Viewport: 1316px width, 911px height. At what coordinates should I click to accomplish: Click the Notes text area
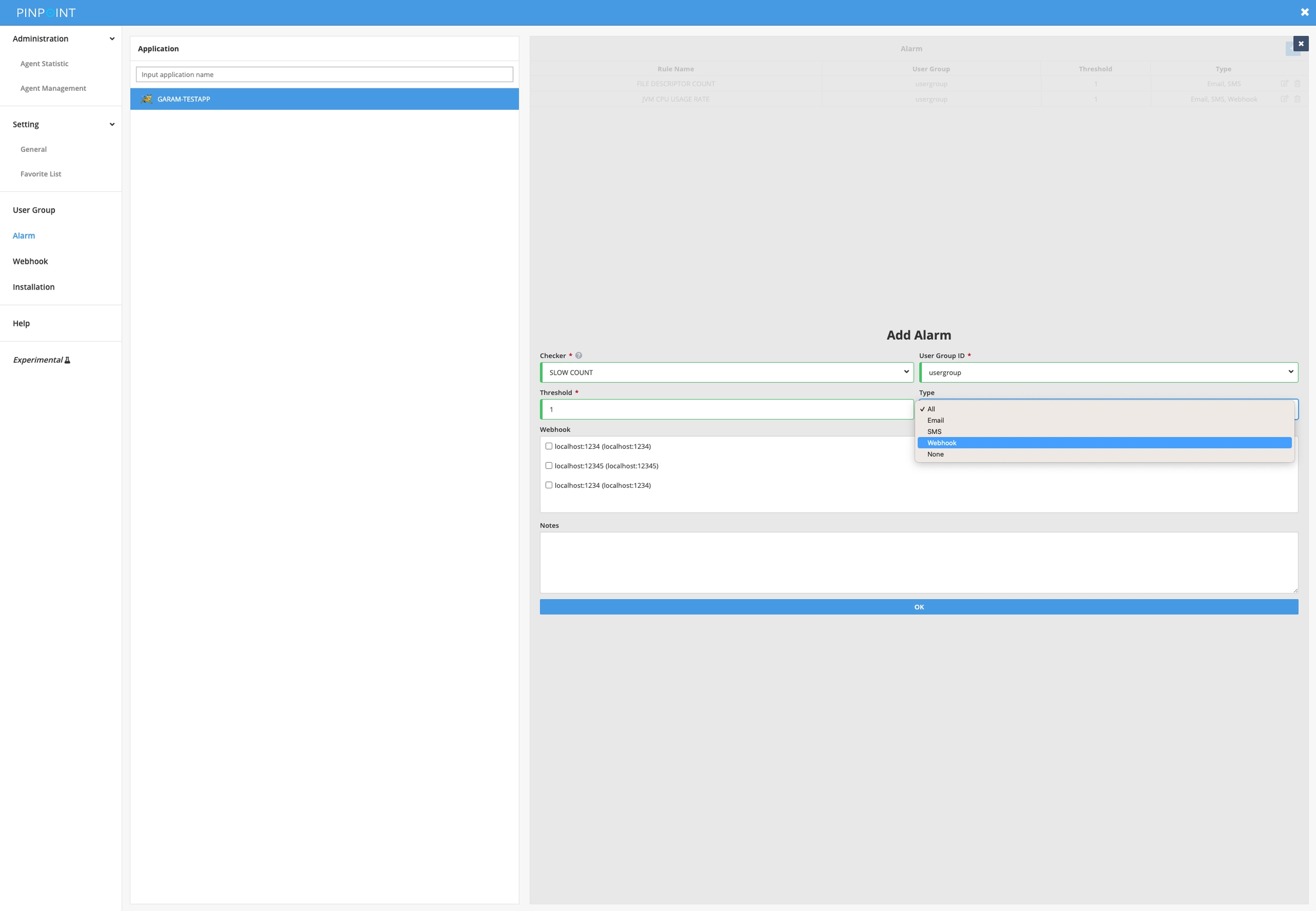pyautogui.click(x=918, y=563)
